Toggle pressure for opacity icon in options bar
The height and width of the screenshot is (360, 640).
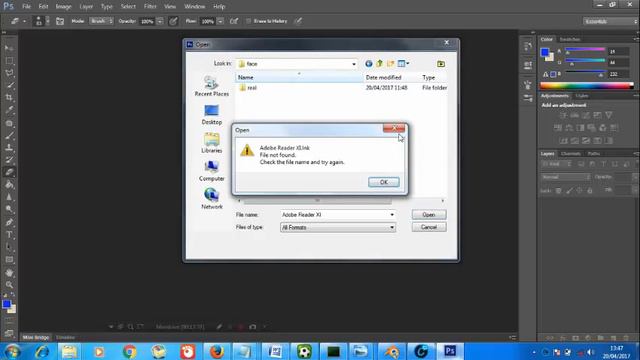click(x=173, y=21)
